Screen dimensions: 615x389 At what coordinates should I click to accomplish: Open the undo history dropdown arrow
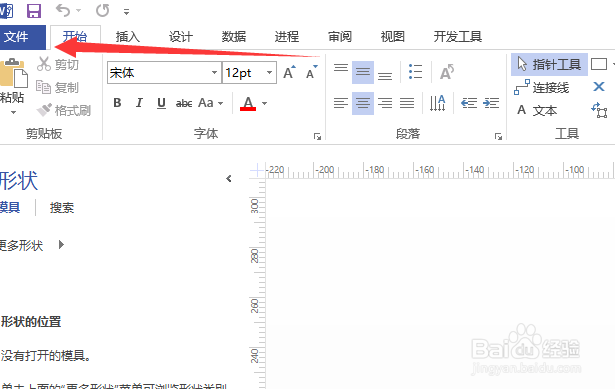pos(78,11)
